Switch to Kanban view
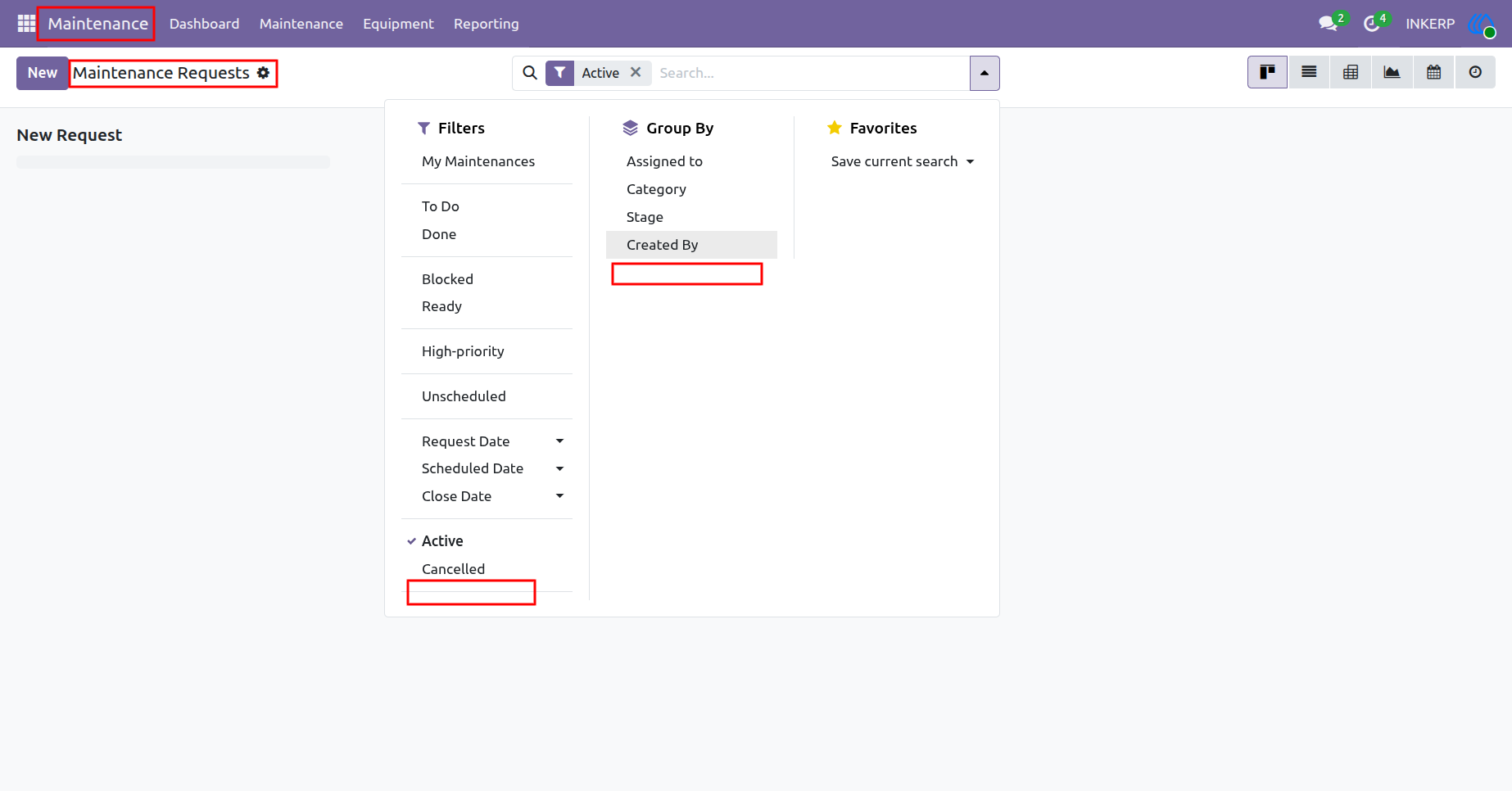 [1267, 72]
